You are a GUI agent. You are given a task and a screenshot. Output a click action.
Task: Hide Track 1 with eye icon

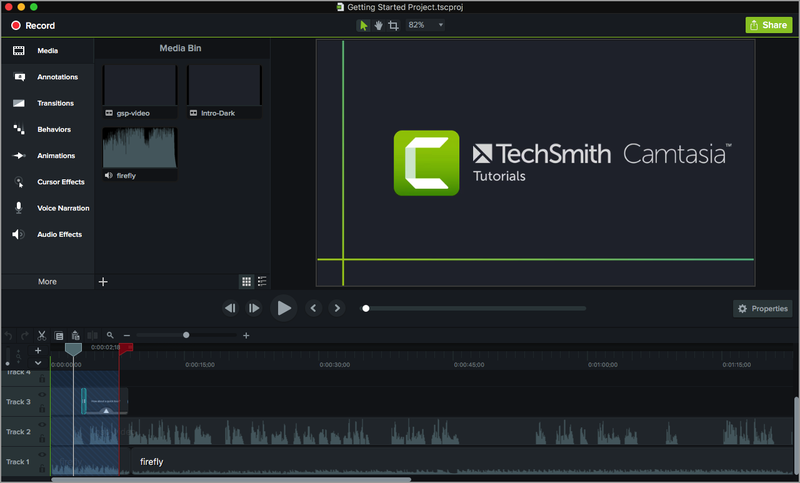pos(42,454)
